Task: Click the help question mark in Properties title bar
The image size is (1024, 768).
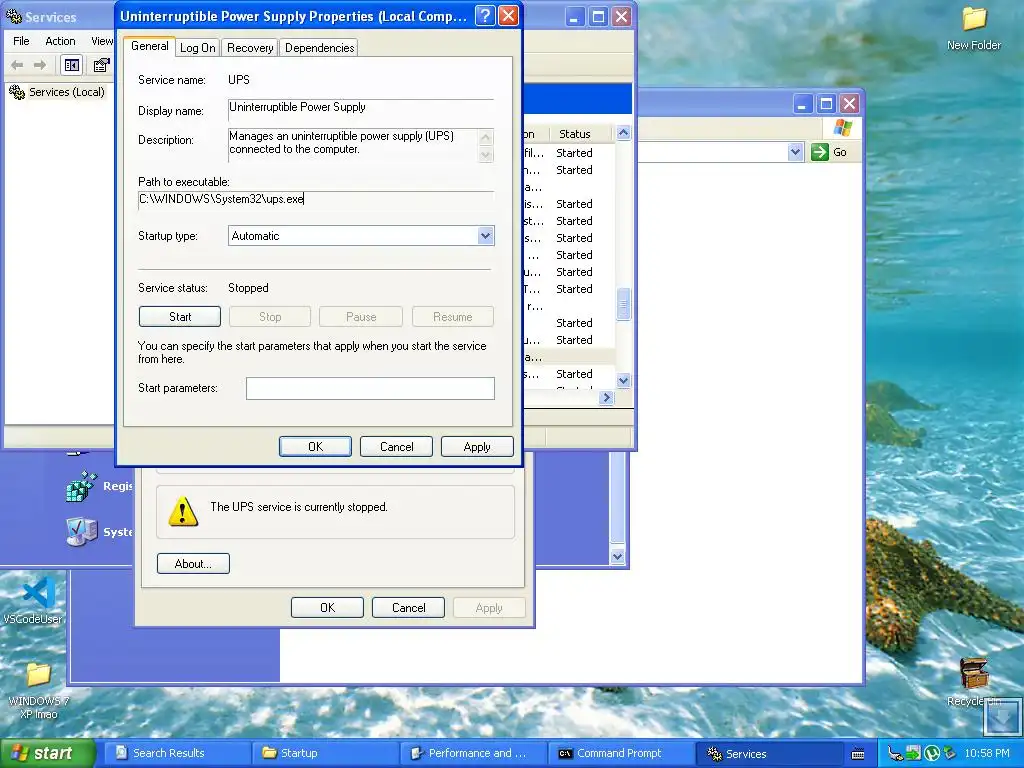Action: (x=485, y=16)
